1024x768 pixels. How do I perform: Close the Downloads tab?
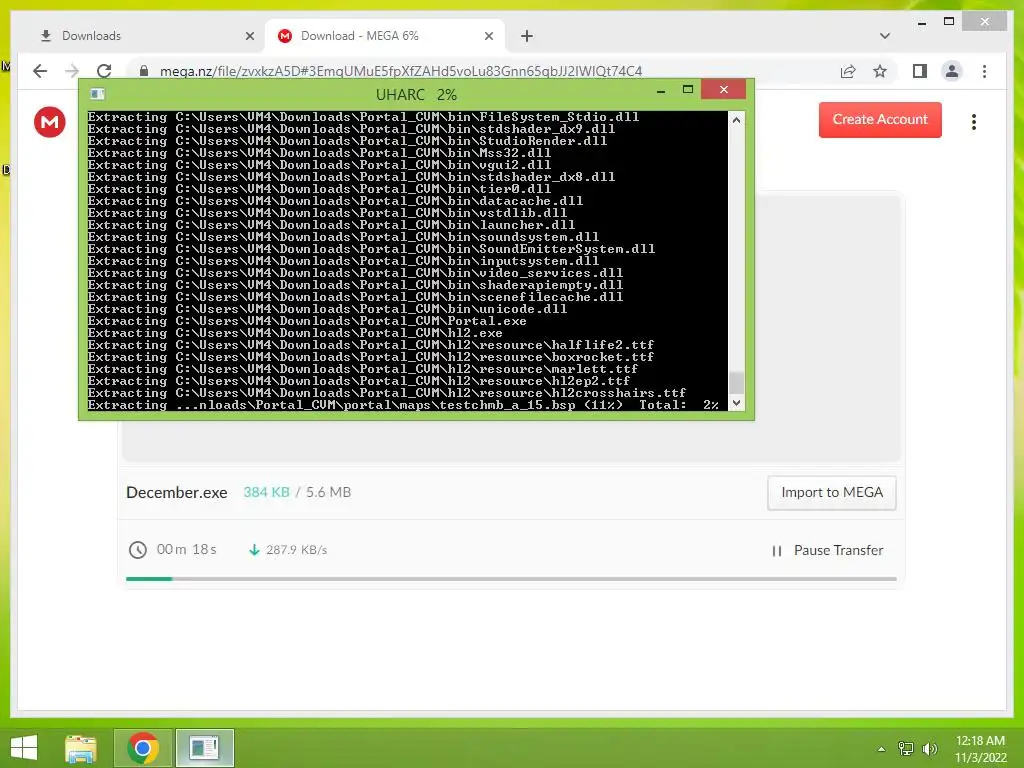(249, 36)
